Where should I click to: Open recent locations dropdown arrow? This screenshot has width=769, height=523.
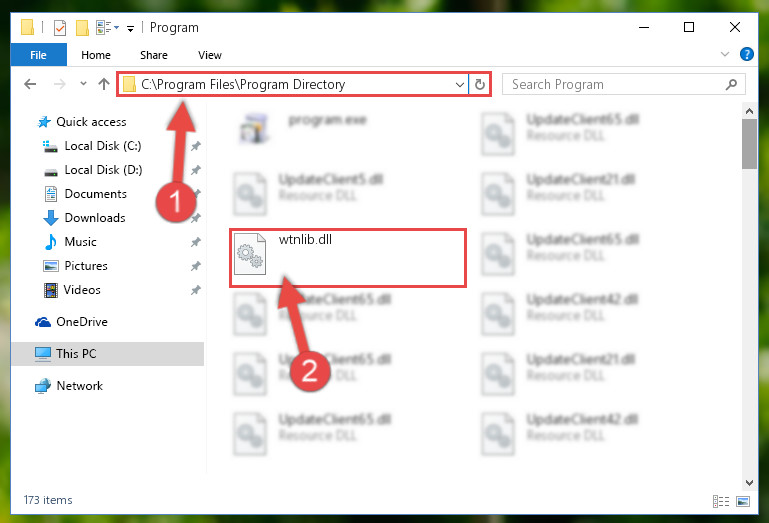tap(83, 84)
